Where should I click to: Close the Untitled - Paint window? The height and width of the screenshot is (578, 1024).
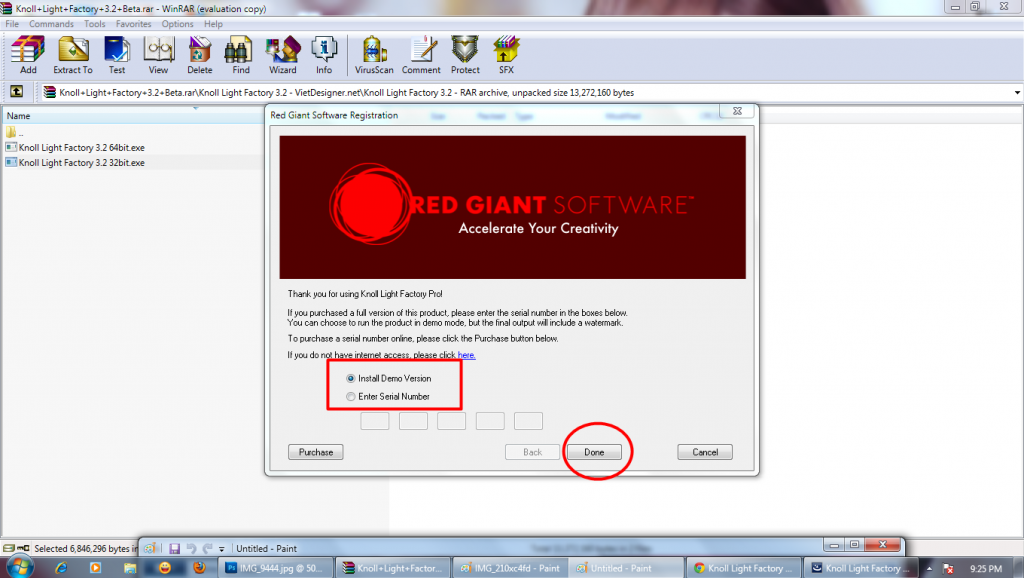[883, 544]
